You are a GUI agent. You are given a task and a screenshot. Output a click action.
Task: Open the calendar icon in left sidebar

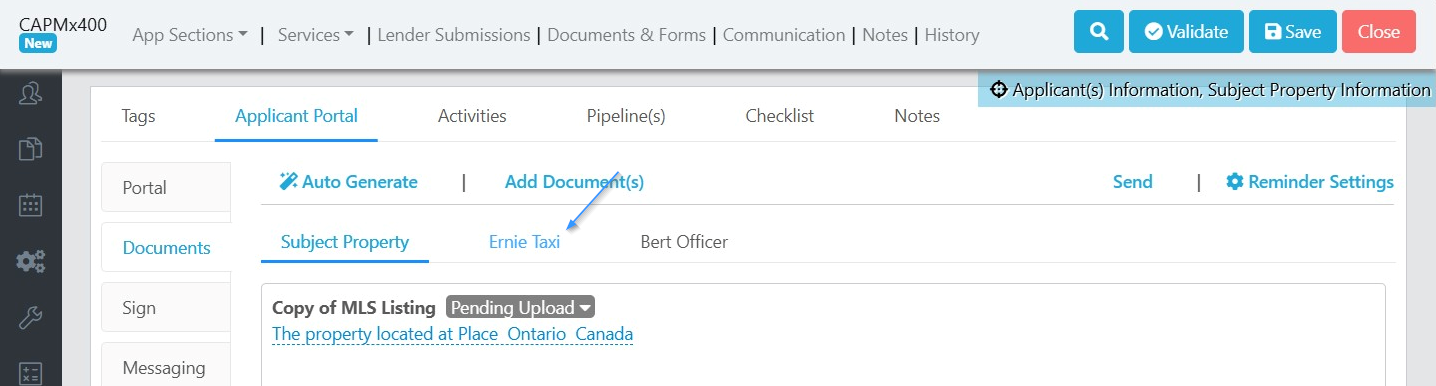tap(30, 205)
